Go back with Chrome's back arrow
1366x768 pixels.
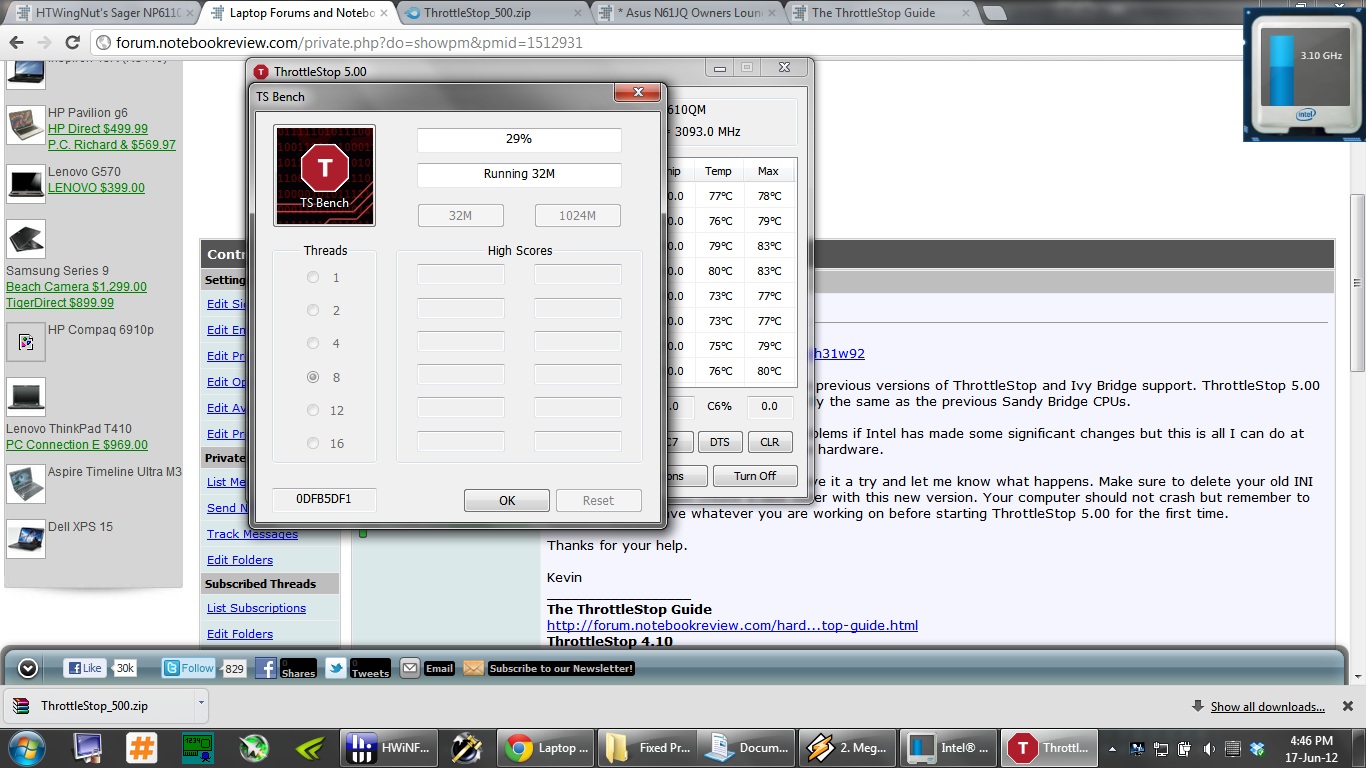(x=16, y=43)
